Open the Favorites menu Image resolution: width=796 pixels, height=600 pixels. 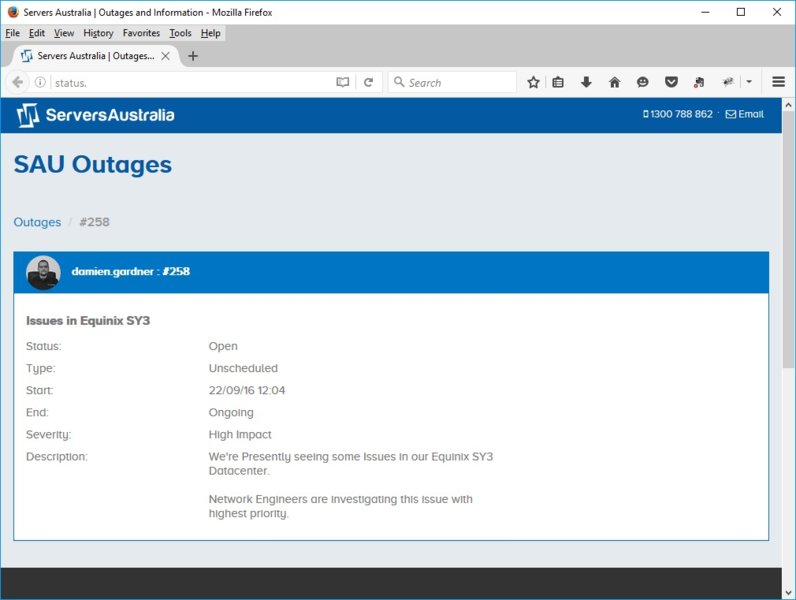(141, 33)
